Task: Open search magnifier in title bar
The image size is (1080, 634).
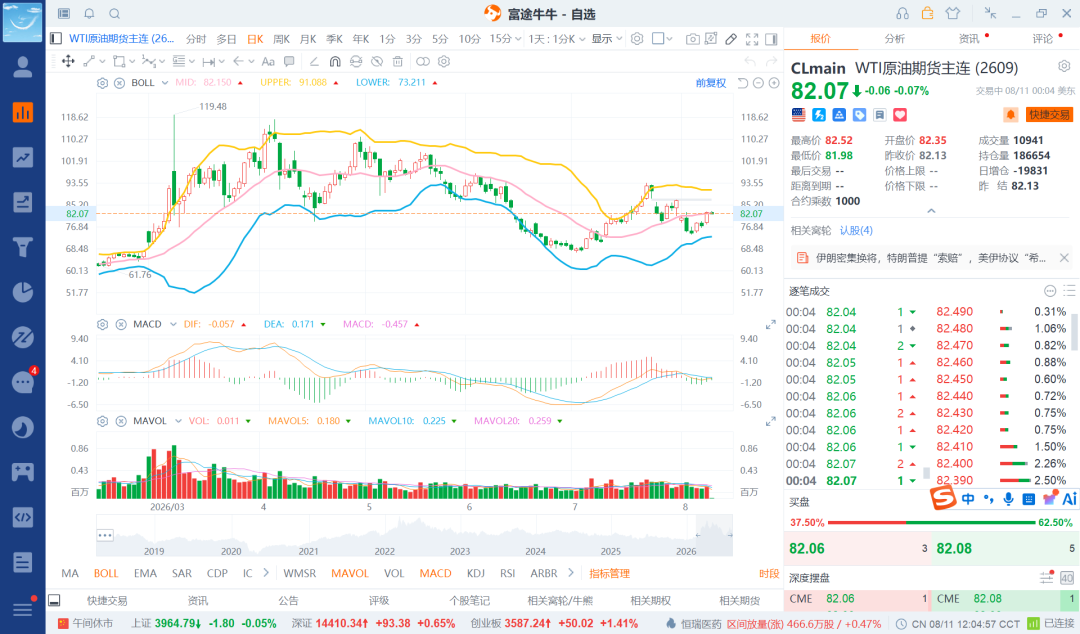Action: (x=115, y=14)
